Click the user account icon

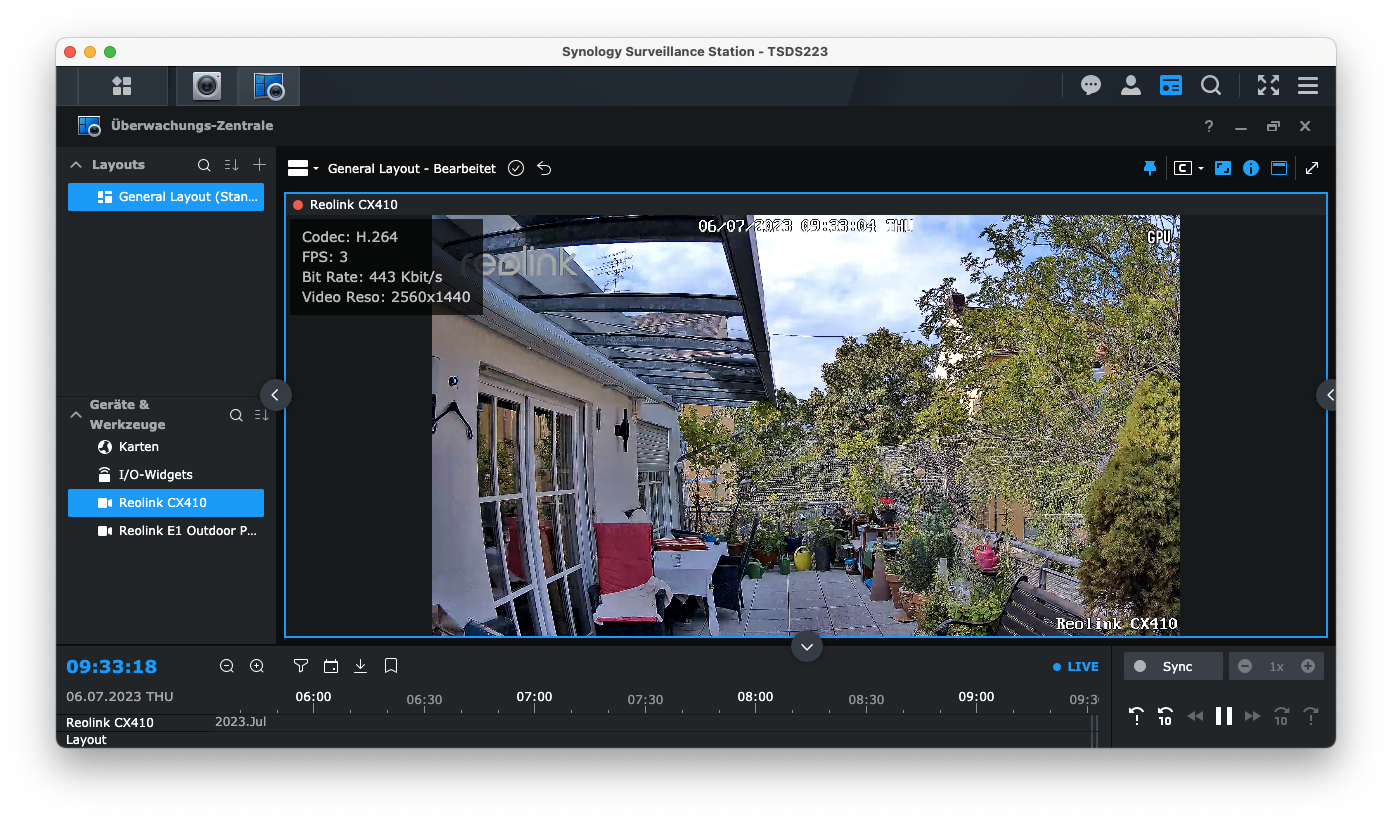(1131, 86)
